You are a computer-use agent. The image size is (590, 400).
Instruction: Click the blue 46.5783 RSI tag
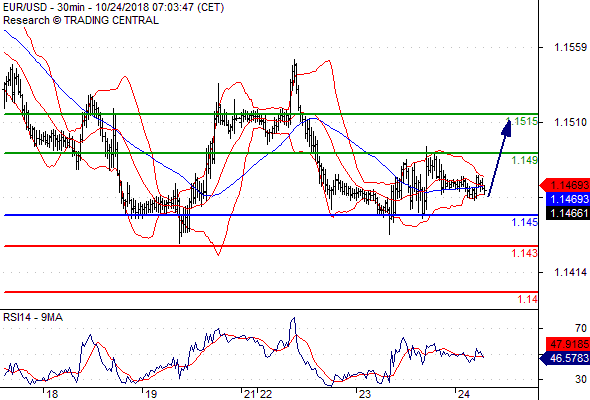(564, 358)
